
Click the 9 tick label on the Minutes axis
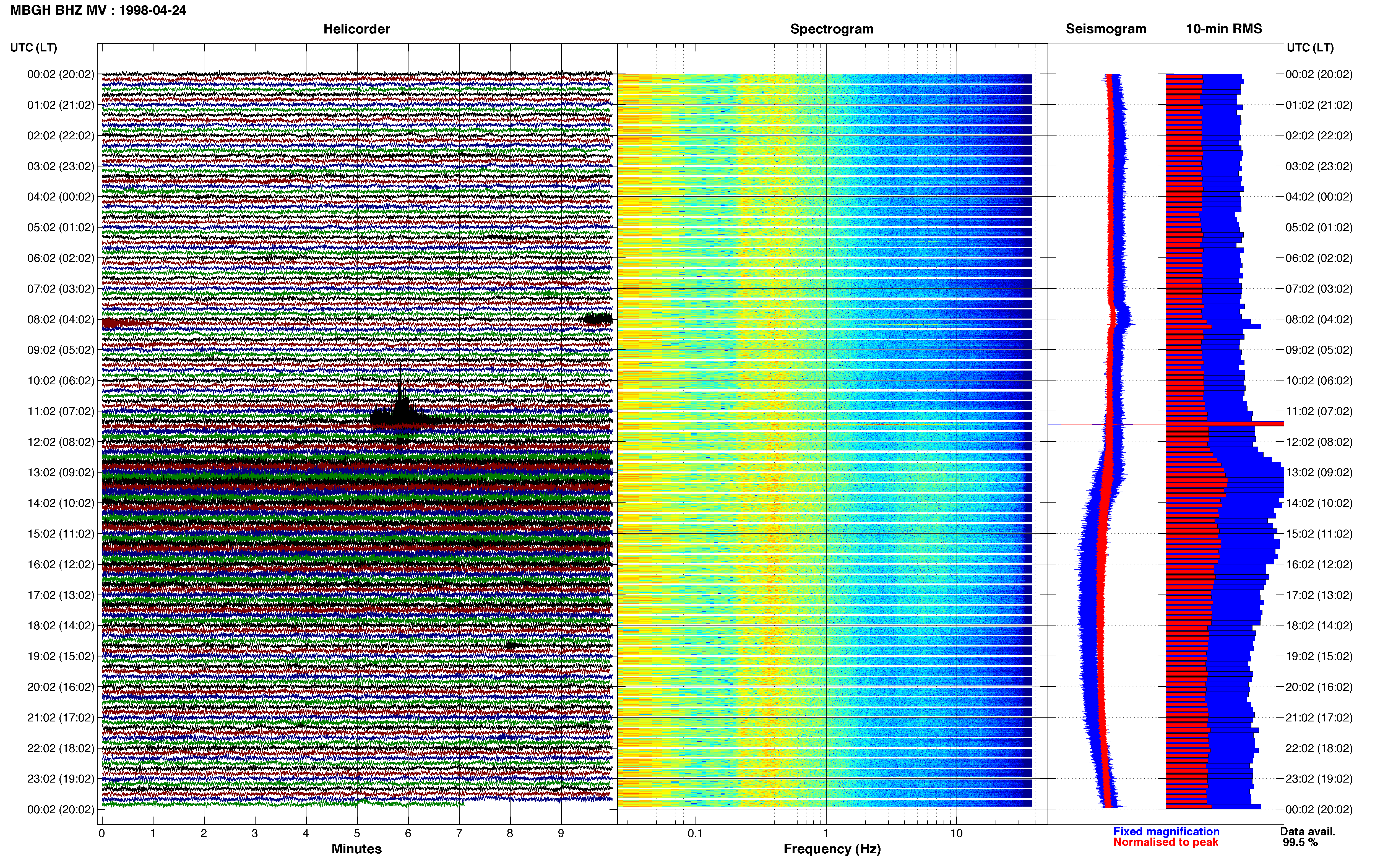(x=561, y=833)
